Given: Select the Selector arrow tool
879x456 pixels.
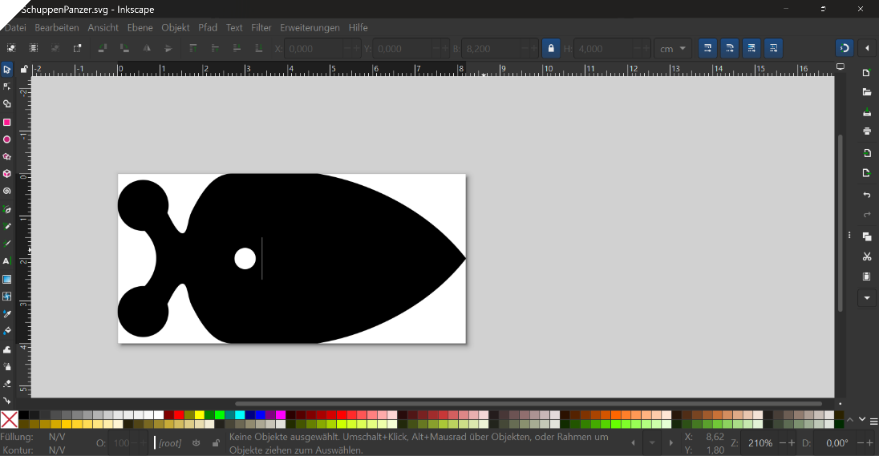Looking at the screenshot, I should click(7, 70).
